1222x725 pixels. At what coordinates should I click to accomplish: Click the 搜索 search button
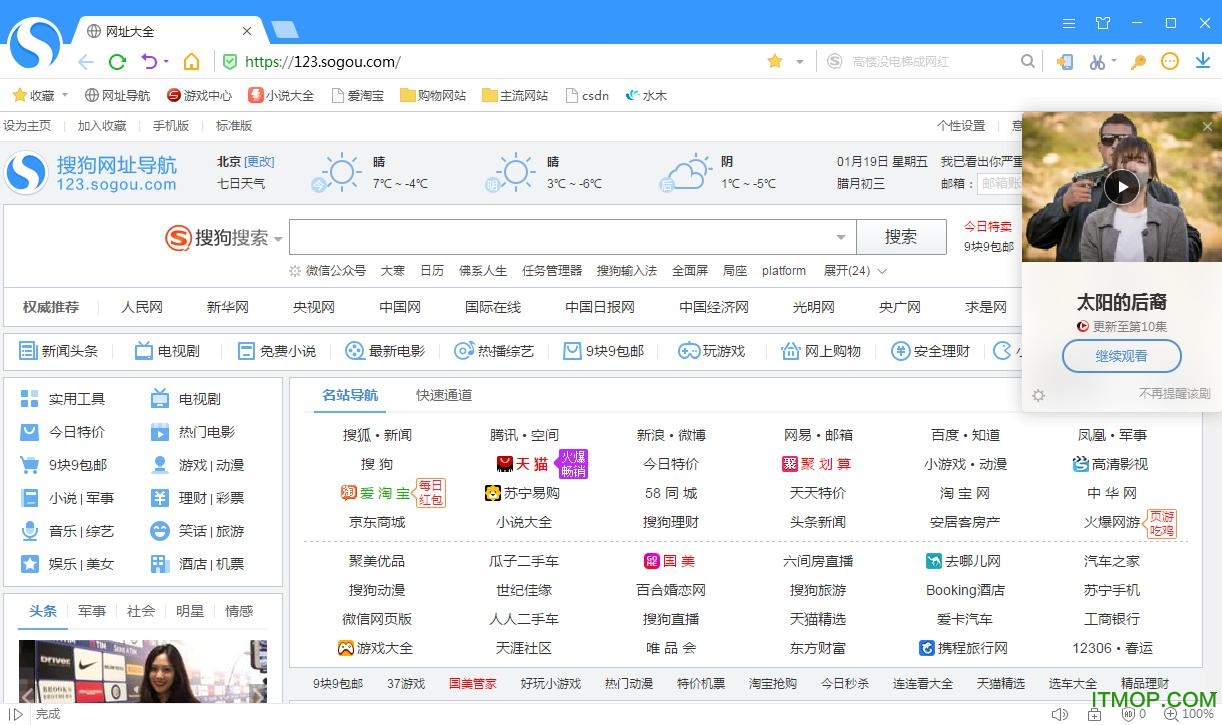click(x=901, y=236)
